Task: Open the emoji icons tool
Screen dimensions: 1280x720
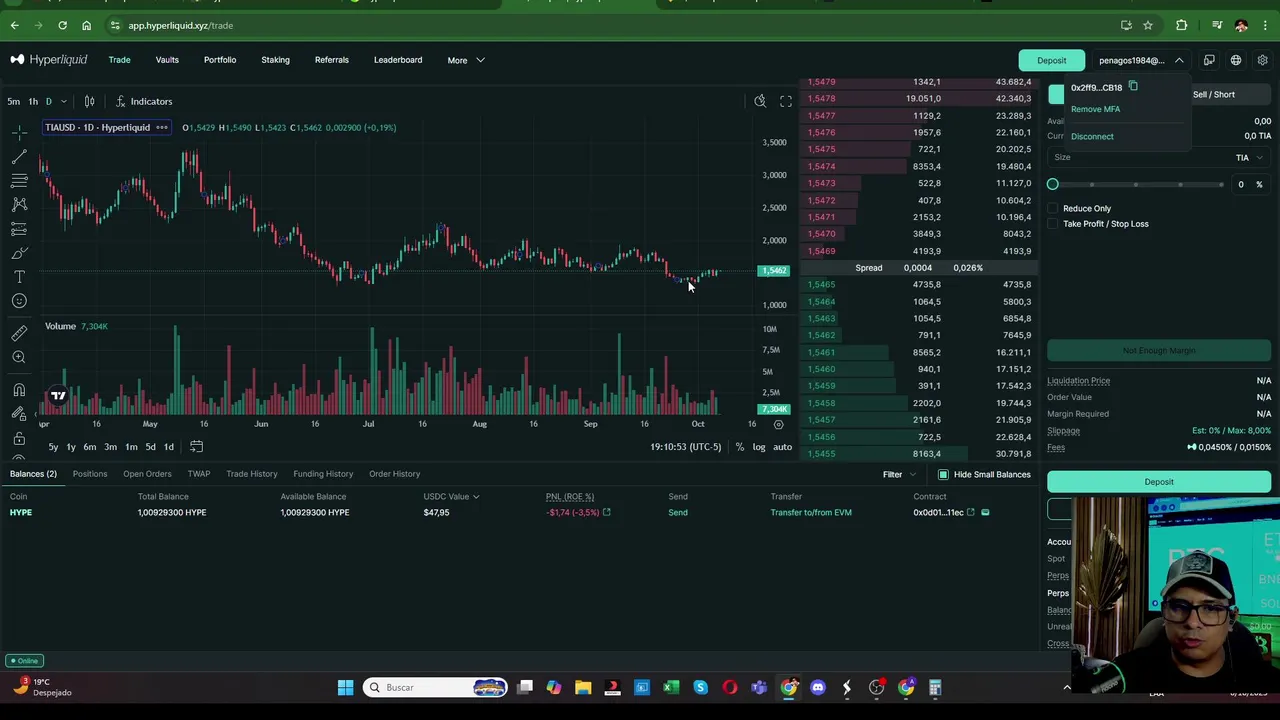Action: coord(19,301)
